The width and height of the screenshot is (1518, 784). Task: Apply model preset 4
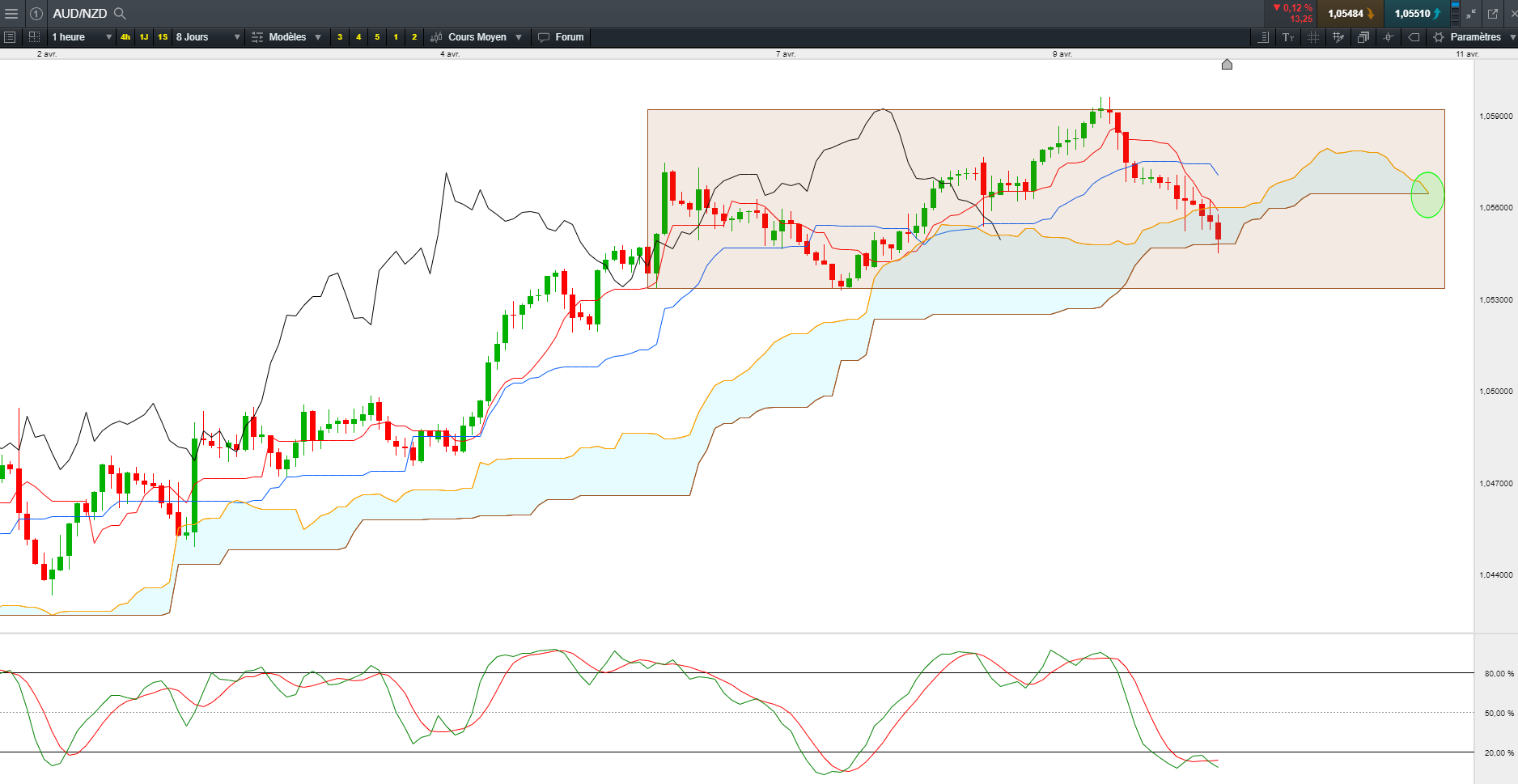click(x=358, y=37)
